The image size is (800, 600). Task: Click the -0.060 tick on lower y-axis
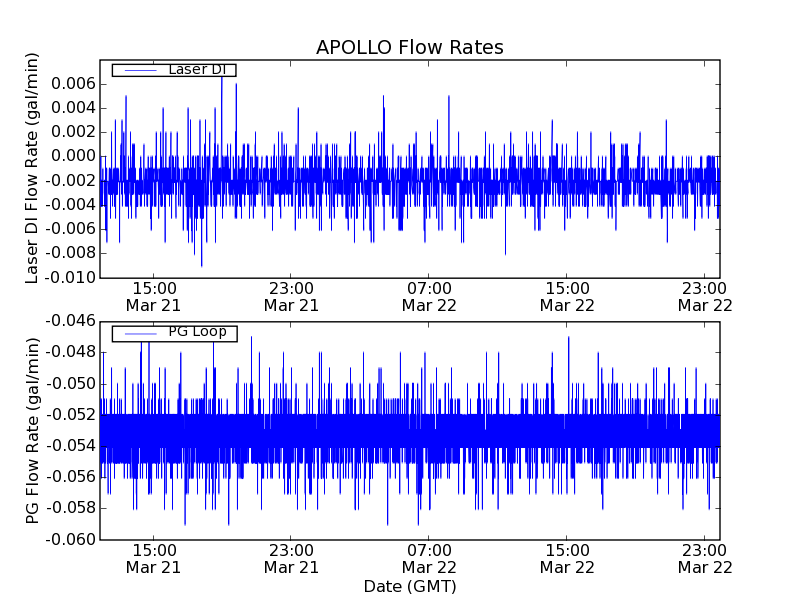click(70, 540)
